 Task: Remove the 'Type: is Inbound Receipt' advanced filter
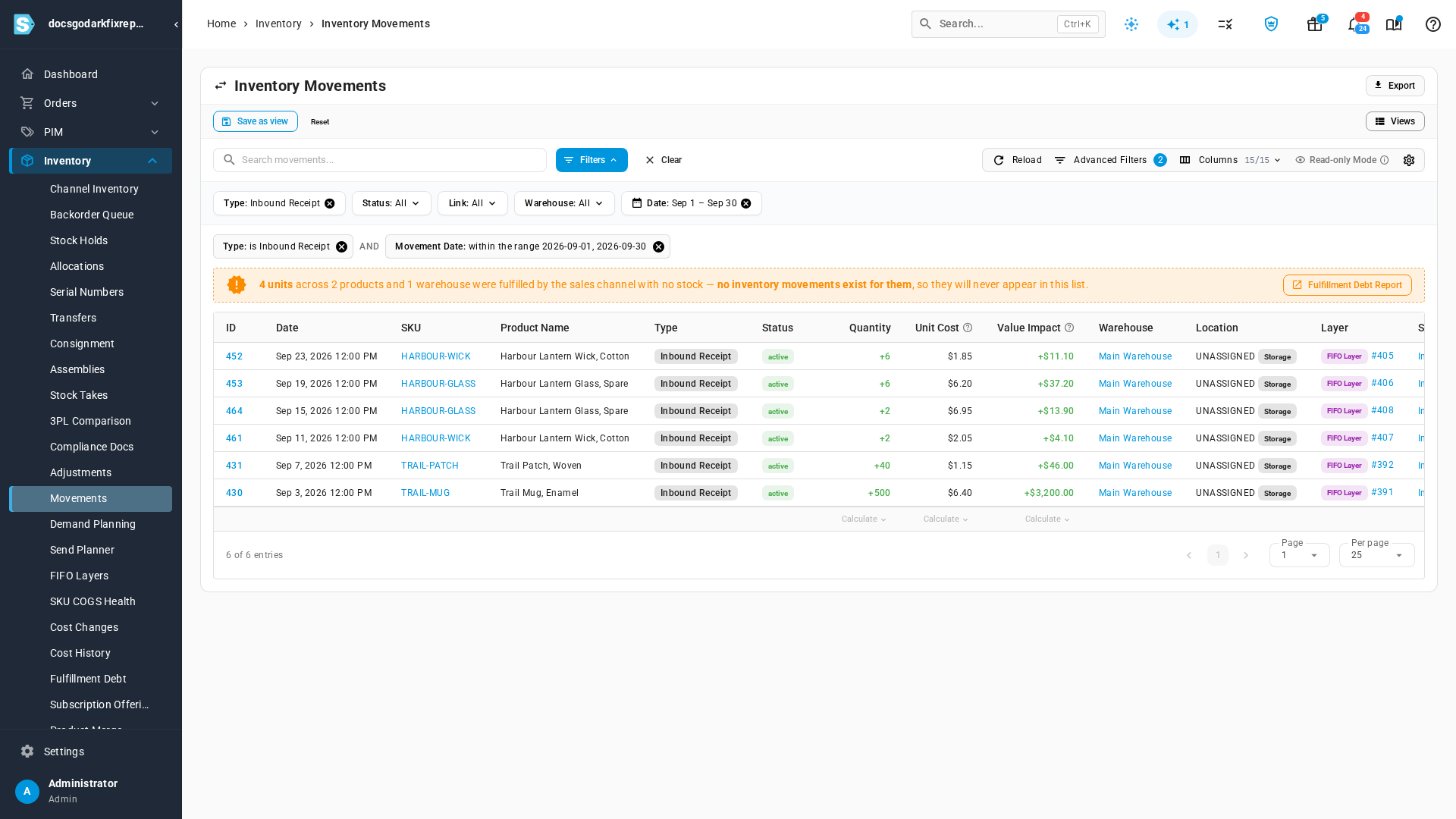(341, 246)
